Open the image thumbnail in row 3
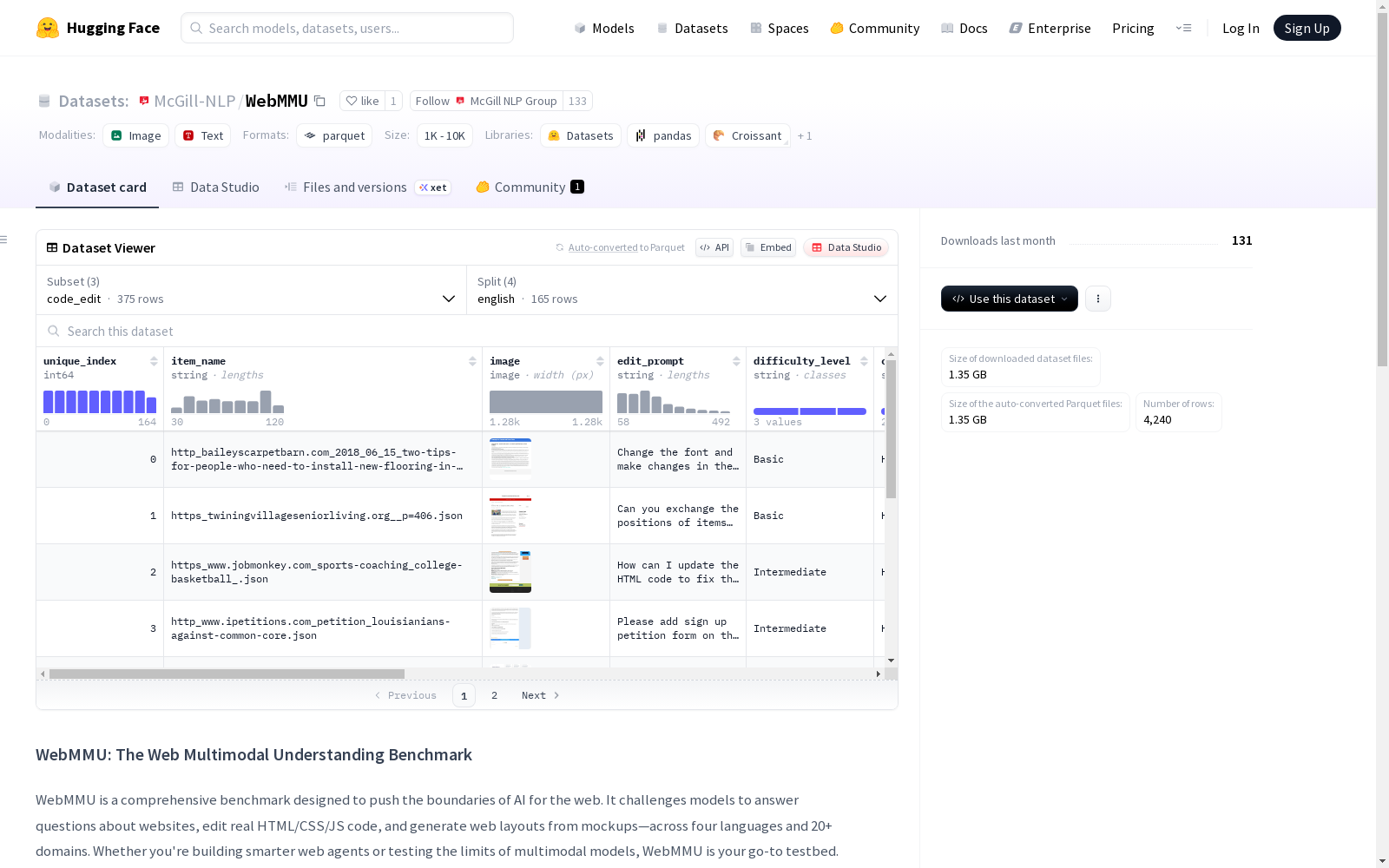This screenshot has width=1389, height=868. [510, 628]
